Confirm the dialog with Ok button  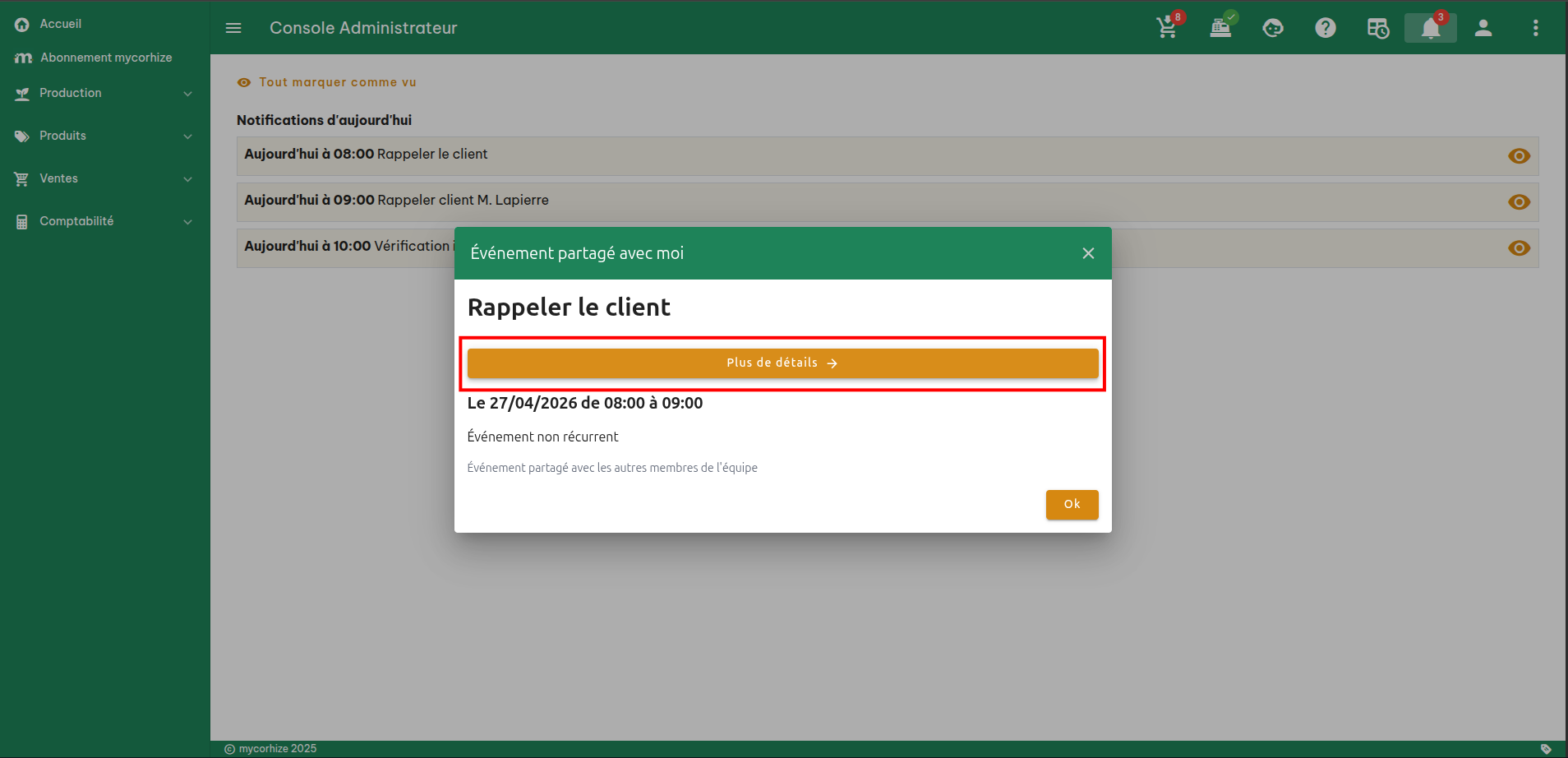tap(1072, 505)
